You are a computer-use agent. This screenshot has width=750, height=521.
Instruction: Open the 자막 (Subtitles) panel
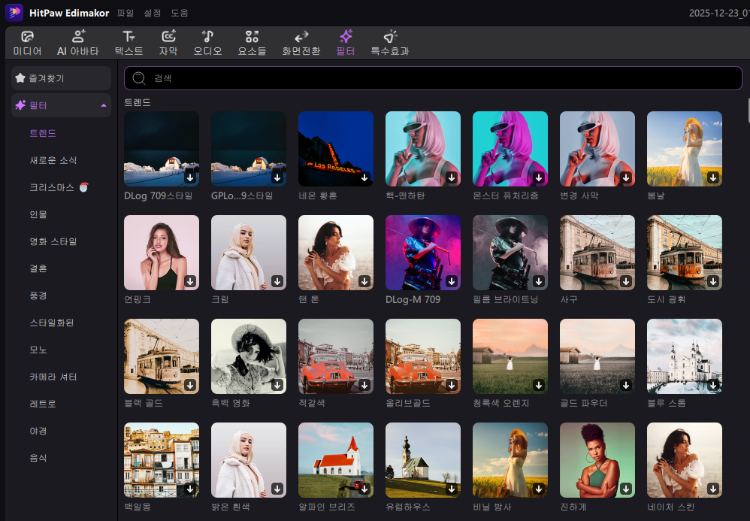pyautogui.click(x=168, y=42)
